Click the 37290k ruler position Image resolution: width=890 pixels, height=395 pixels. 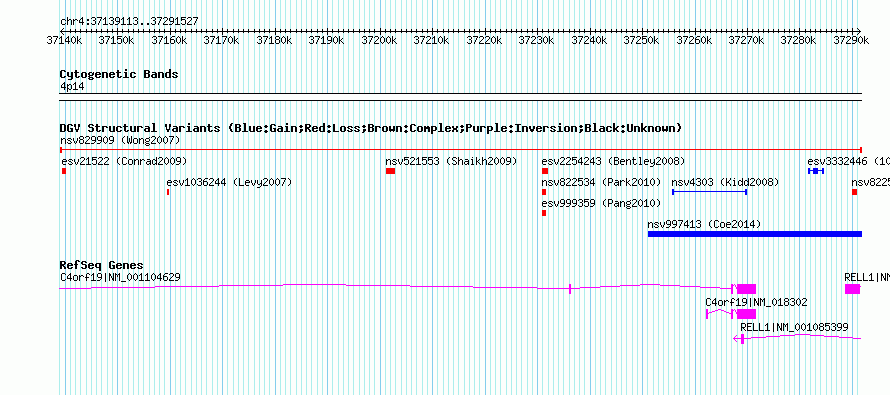[x=851, y=40]
